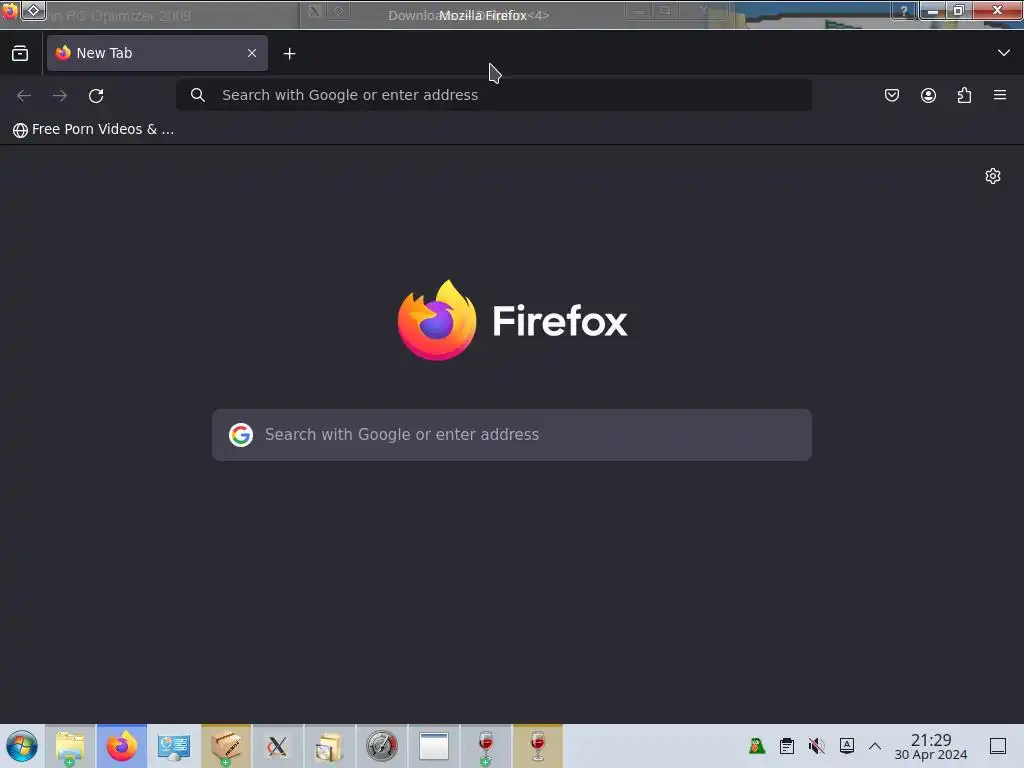Open the Firefox View icon
Image resolution: width=1024 pixels, height=768 pixels.
20,53
